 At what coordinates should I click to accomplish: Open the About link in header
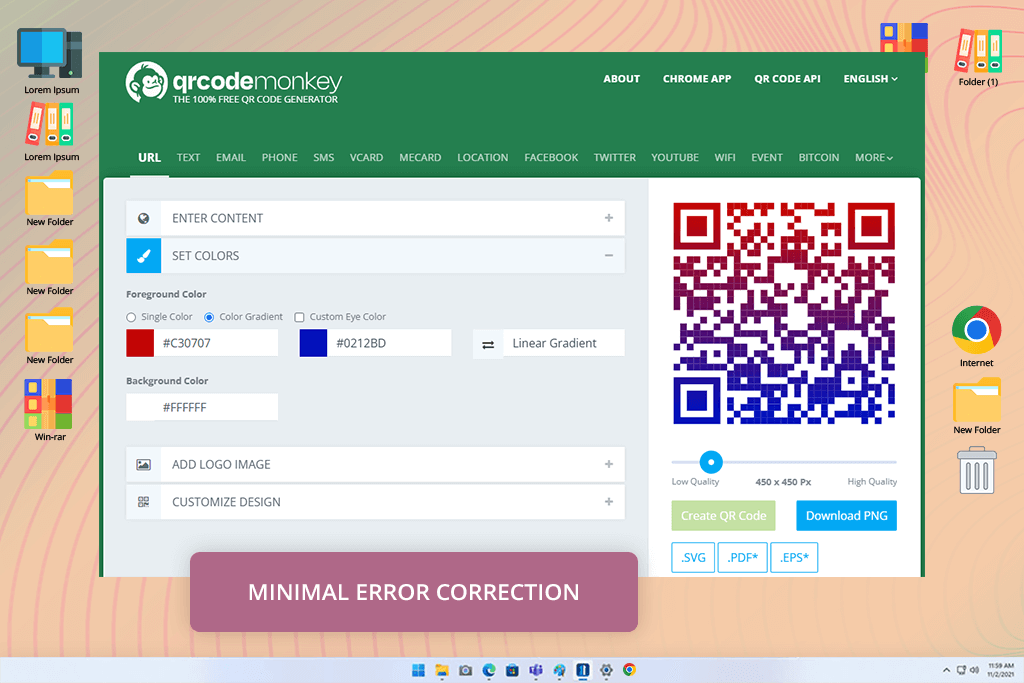point(622,79)
